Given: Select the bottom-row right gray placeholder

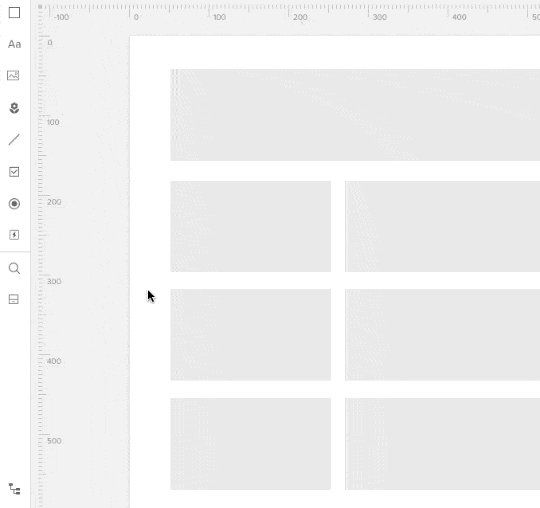Looking at the screenshot, I should click(443, 444).
